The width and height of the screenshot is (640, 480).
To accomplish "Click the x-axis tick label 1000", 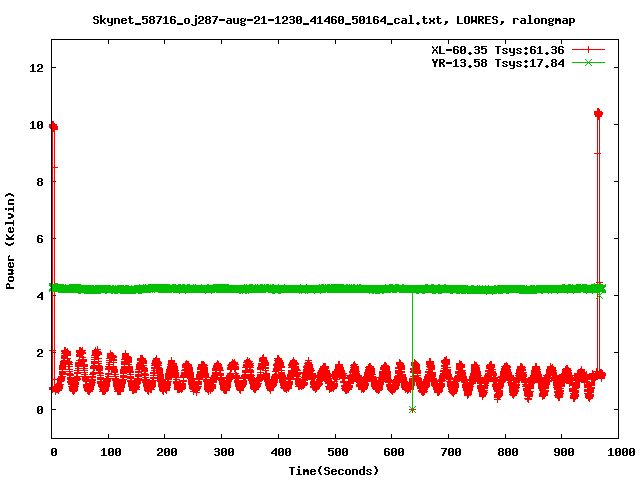I will tap(620, 452).
